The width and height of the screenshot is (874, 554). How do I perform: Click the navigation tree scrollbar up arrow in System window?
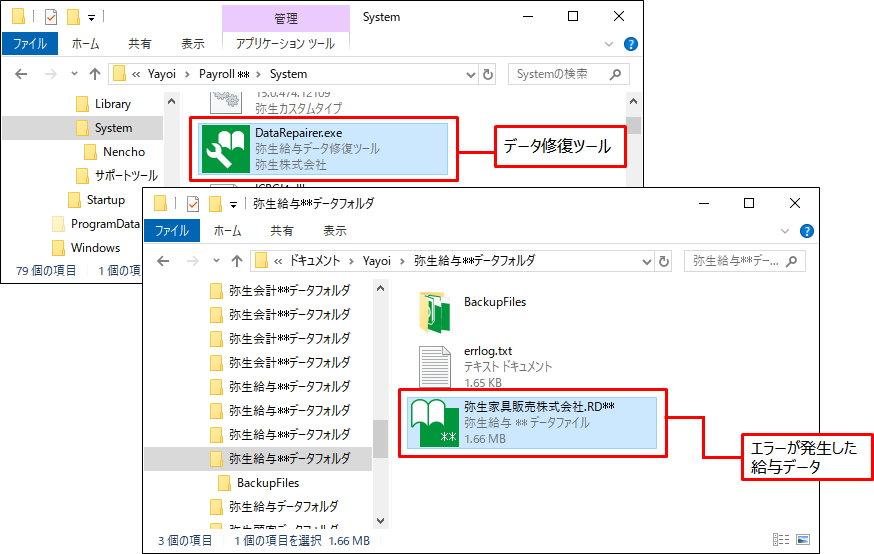click(x=171, y=101)
